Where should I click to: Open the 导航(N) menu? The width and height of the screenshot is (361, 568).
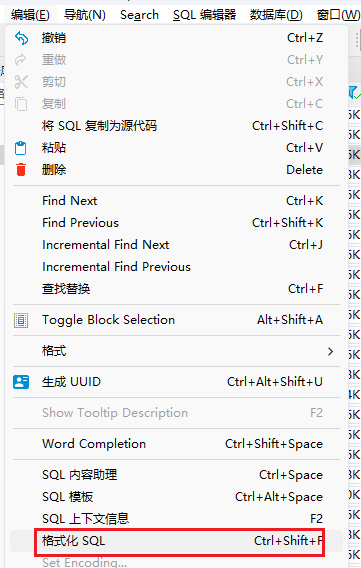click(85, 15)
